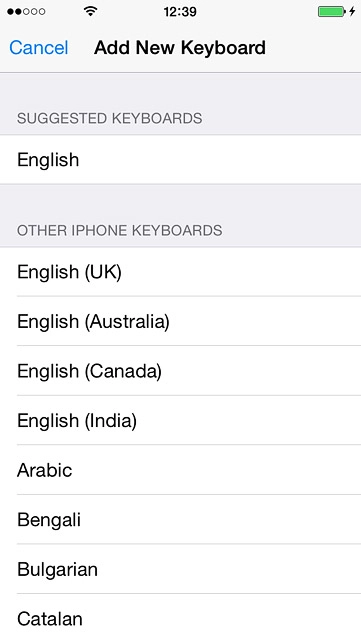Screen dimensions: 361x640
Task: Tap the blank space right of Arabic
Action: (x=216, y=470)
